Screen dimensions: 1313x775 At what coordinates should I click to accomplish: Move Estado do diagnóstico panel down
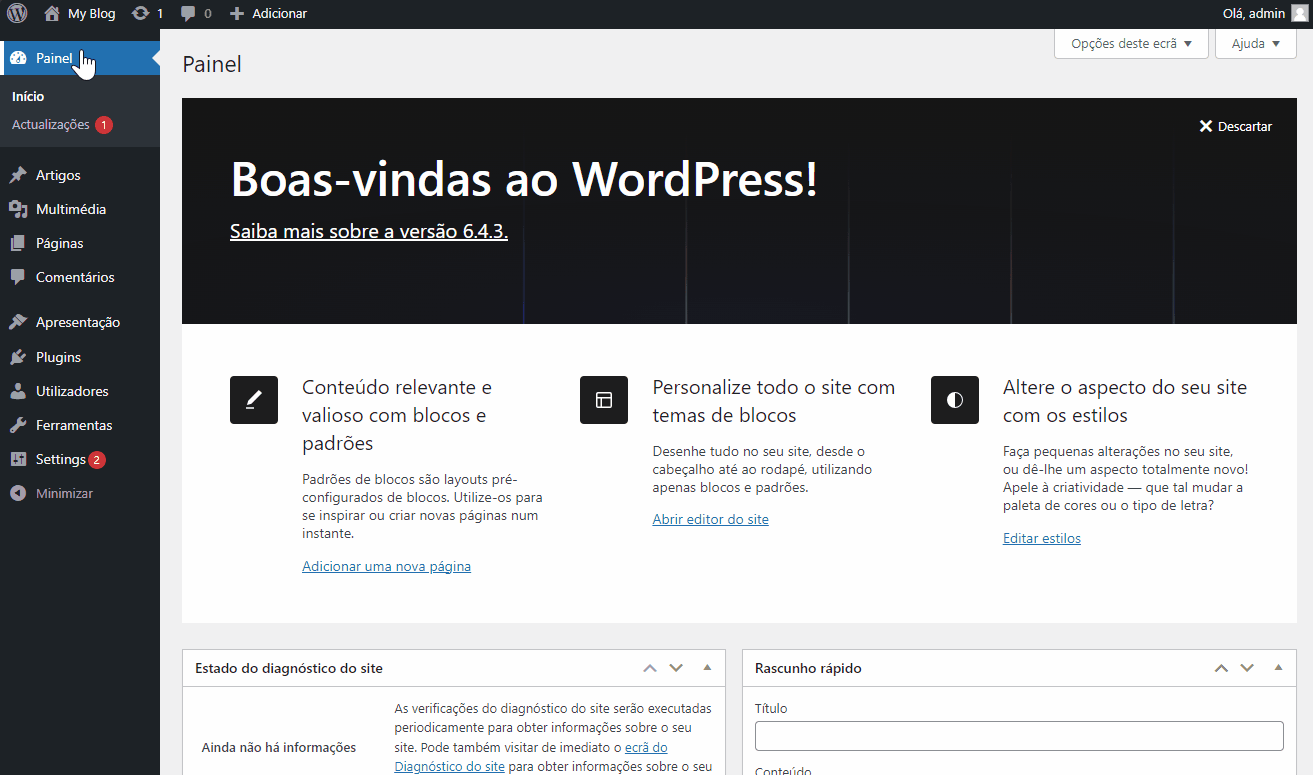pos(676,668)
